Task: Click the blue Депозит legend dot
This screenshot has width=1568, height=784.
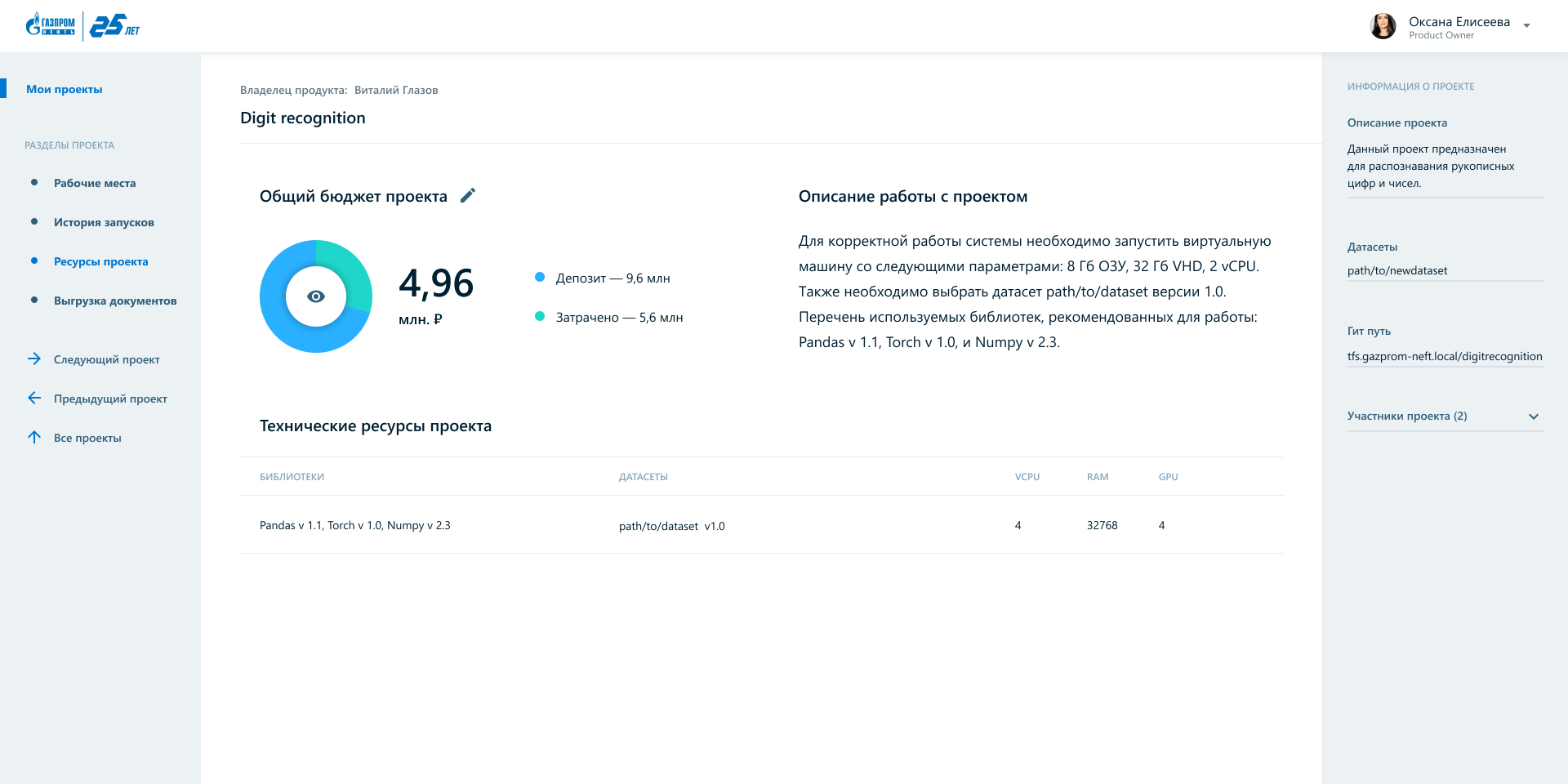Action: [x=540, y=278]
